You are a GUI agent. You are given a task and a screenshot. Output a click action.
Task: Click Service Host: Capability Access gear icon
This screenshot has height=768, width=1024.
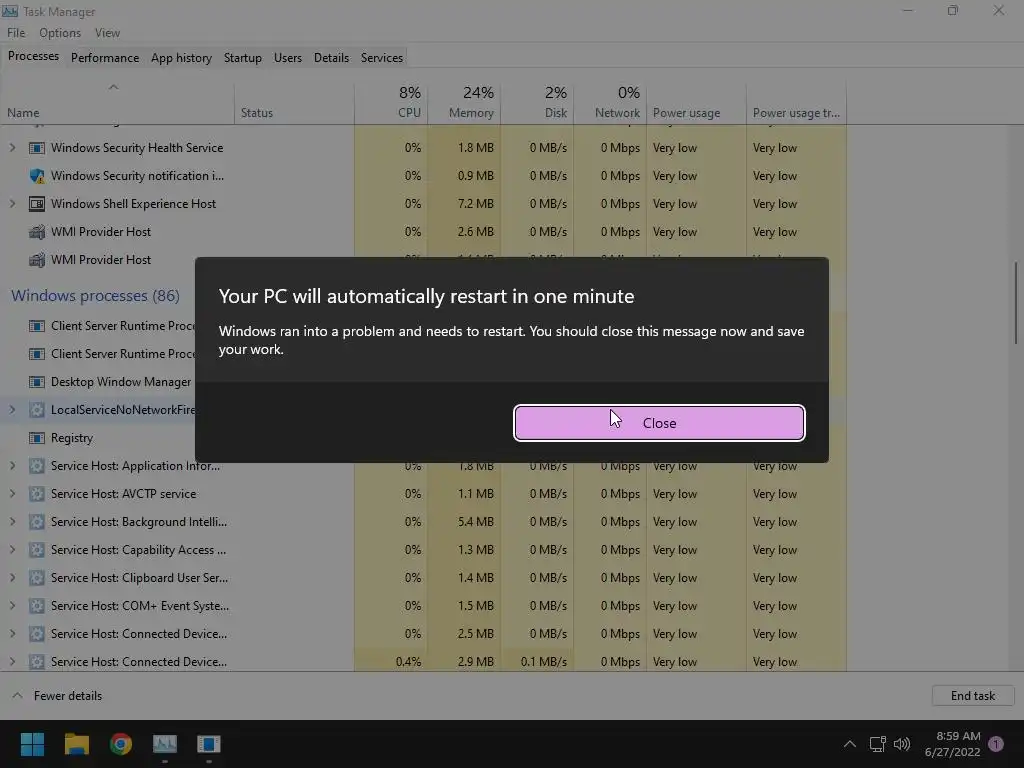[x=37, y=550]
